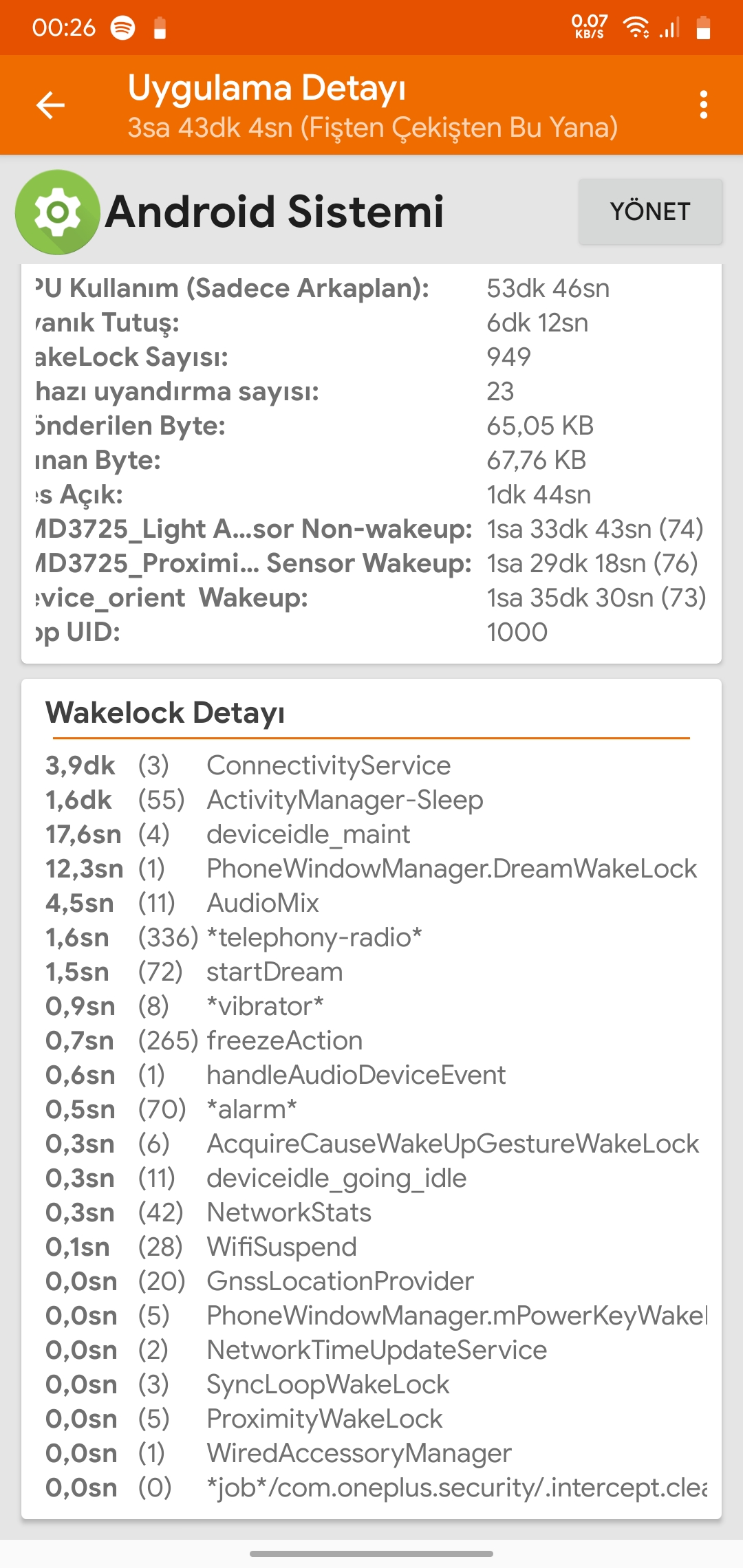Select the *alarm* wakelock row

371,1109
